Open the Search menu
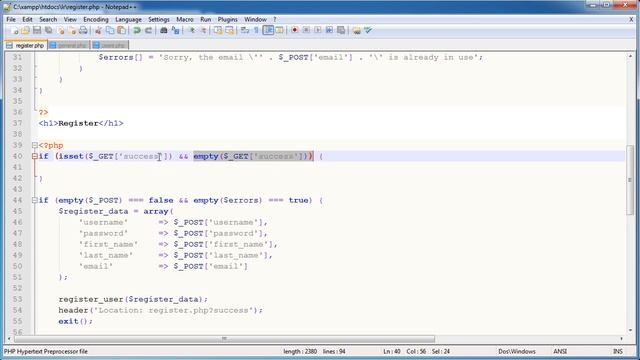Viewport: 640px width, 360px height. click(48, 19)
